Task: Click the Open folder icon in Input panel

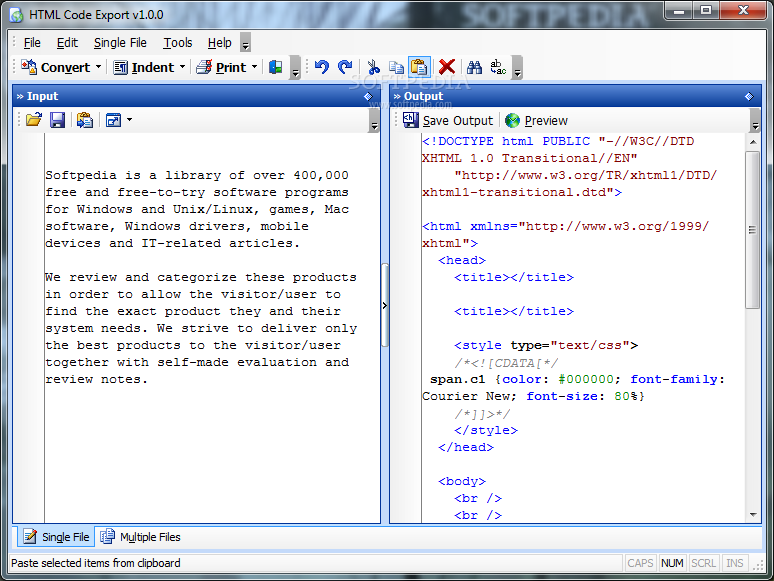Action: click(34, 120)
